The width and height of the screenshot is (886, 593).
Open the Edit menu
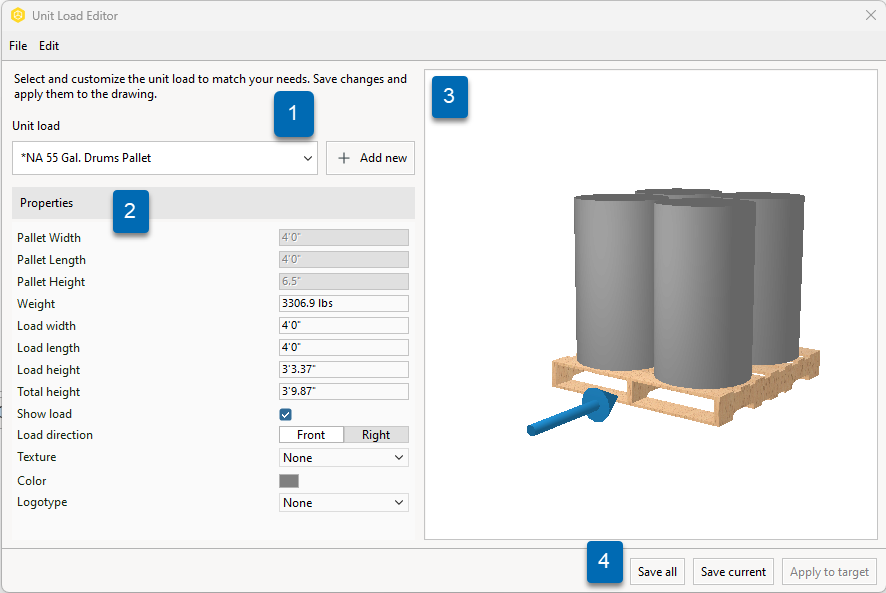pyautogui.click(x=49, y=46)
